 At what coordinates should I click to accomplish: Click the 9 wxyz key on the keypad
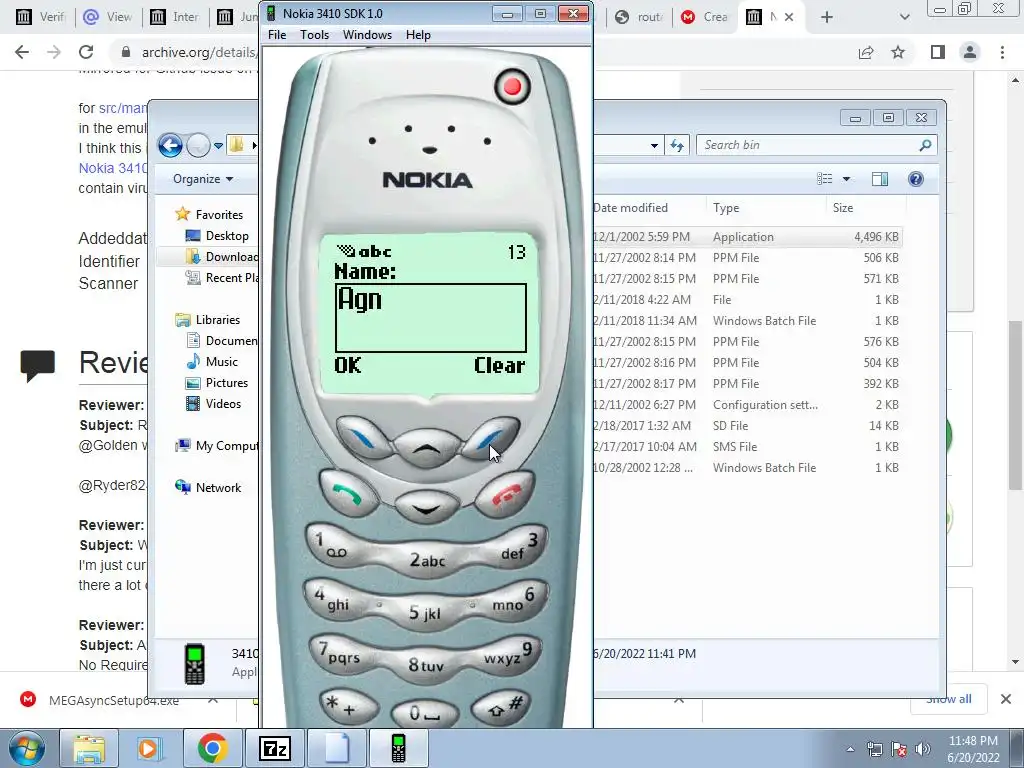coord(509,653)
